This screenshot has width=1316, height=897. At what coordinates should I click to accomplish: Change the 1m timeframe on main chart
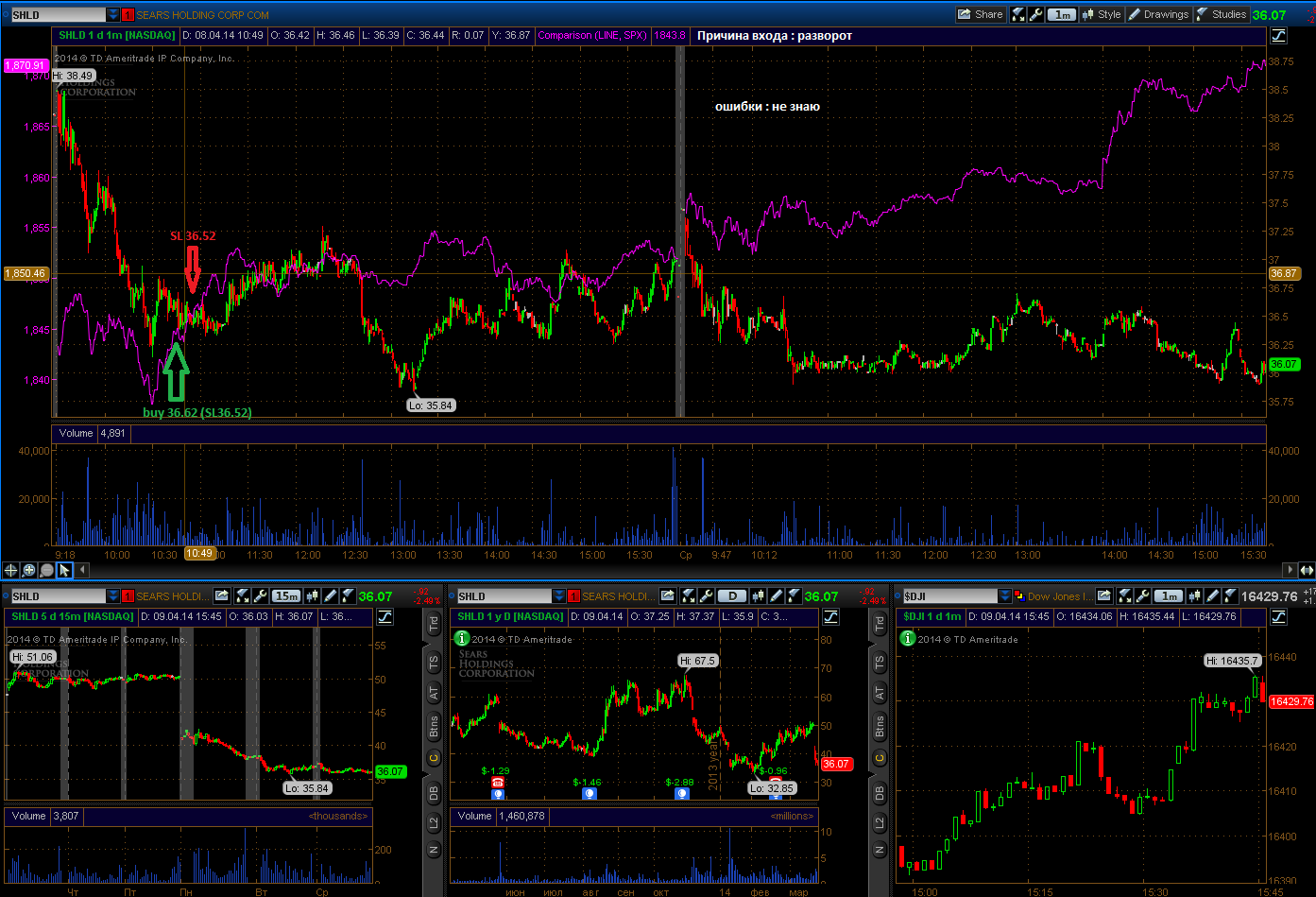(x=1063, y=14)
